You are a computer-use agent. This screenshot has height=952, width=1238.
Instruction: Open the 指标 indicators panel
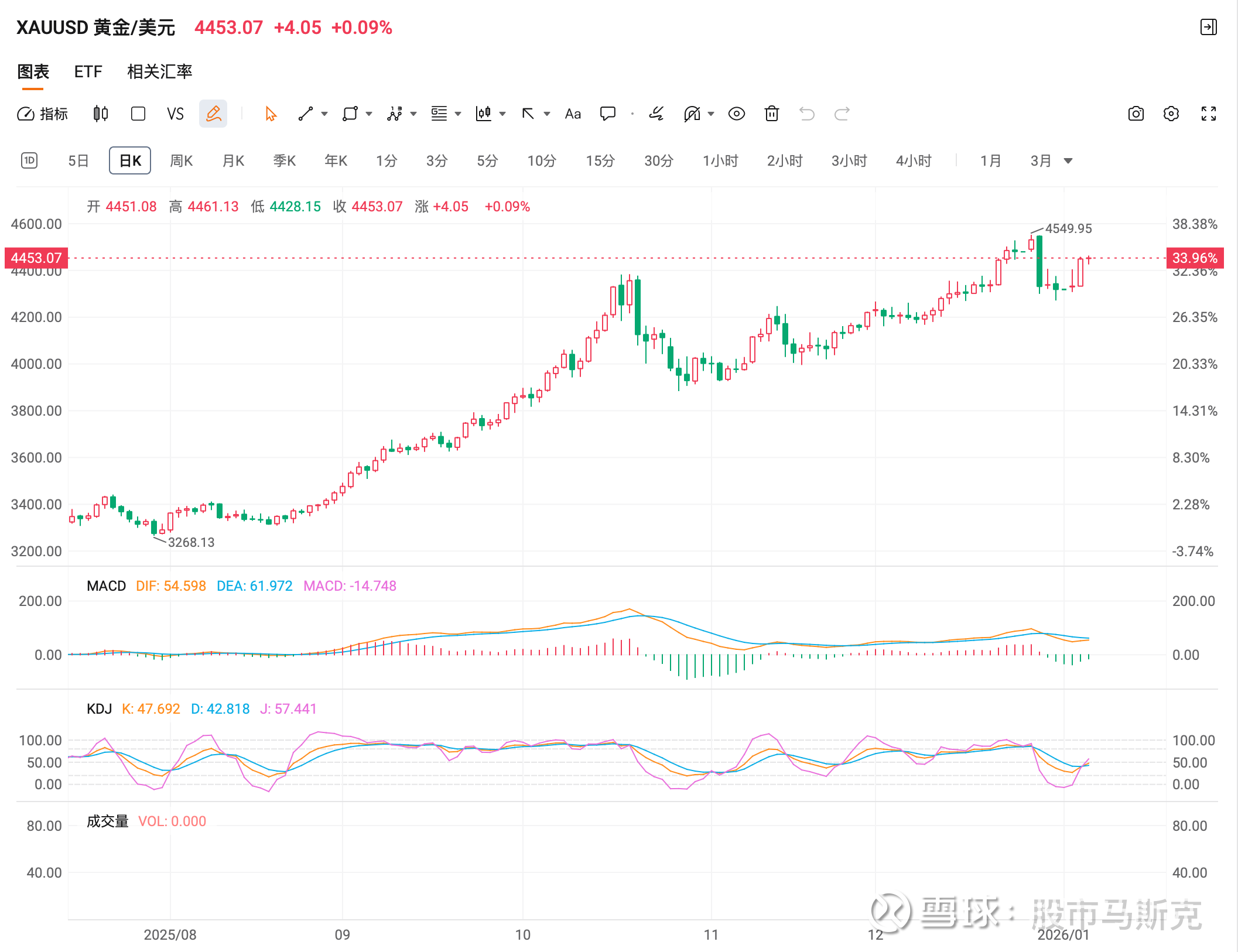click(x=42, y=114)
